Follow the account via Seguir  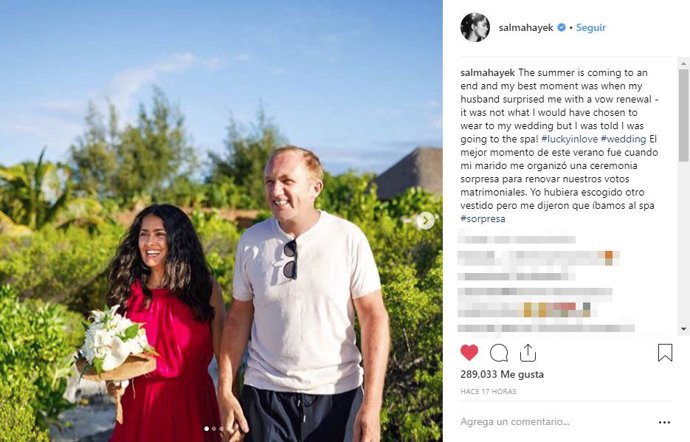(591, 27)
